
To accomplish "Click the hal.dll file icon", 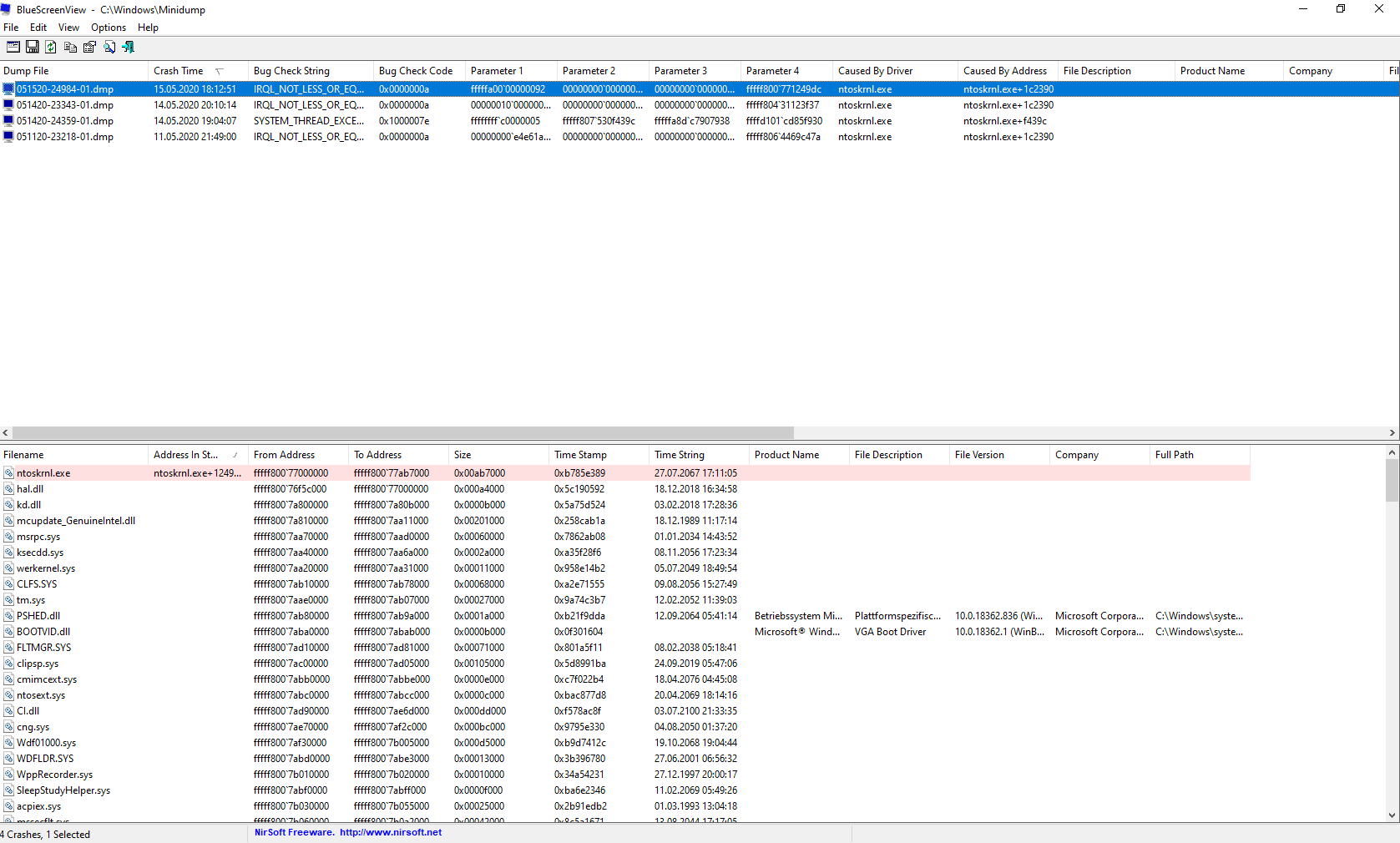I will tap(9, 489).
